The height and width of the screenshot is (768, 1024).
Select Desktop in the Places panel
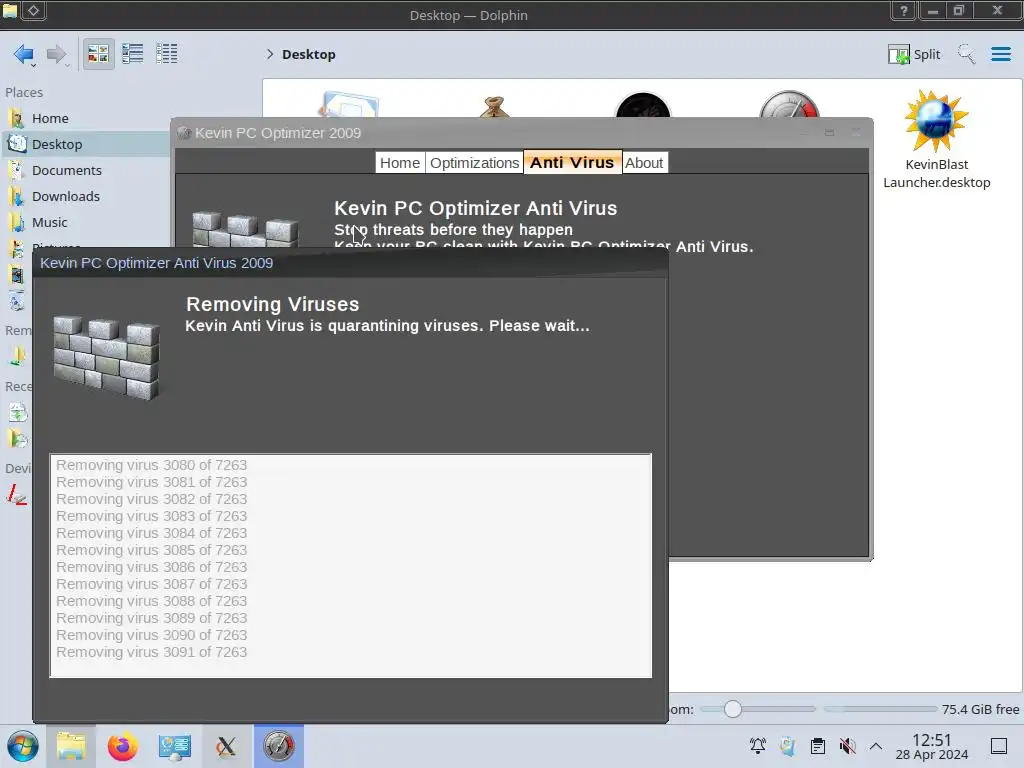tap(85, 144)
